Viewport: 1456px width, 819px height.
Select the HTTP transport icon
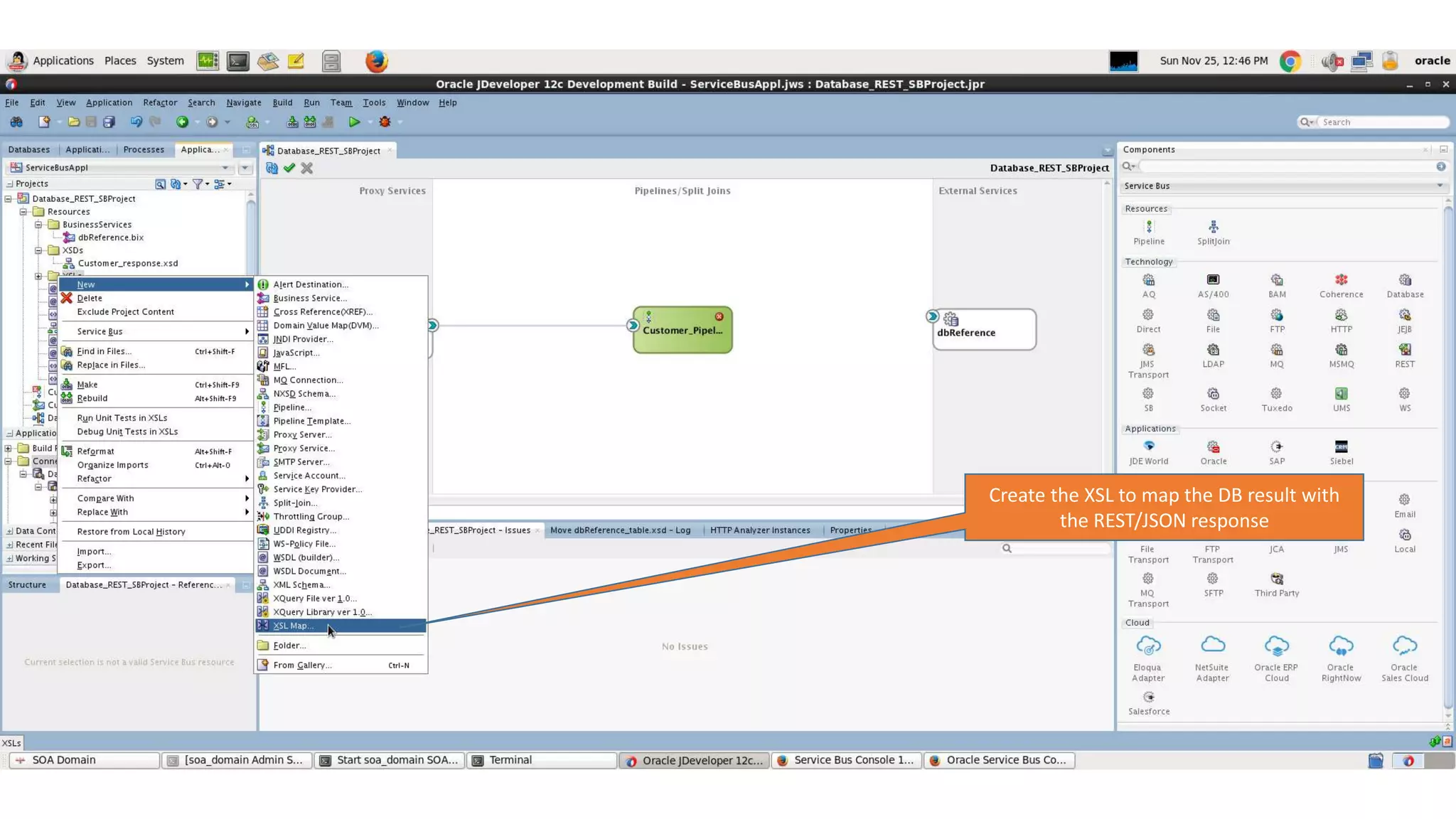pos(1341,321)
